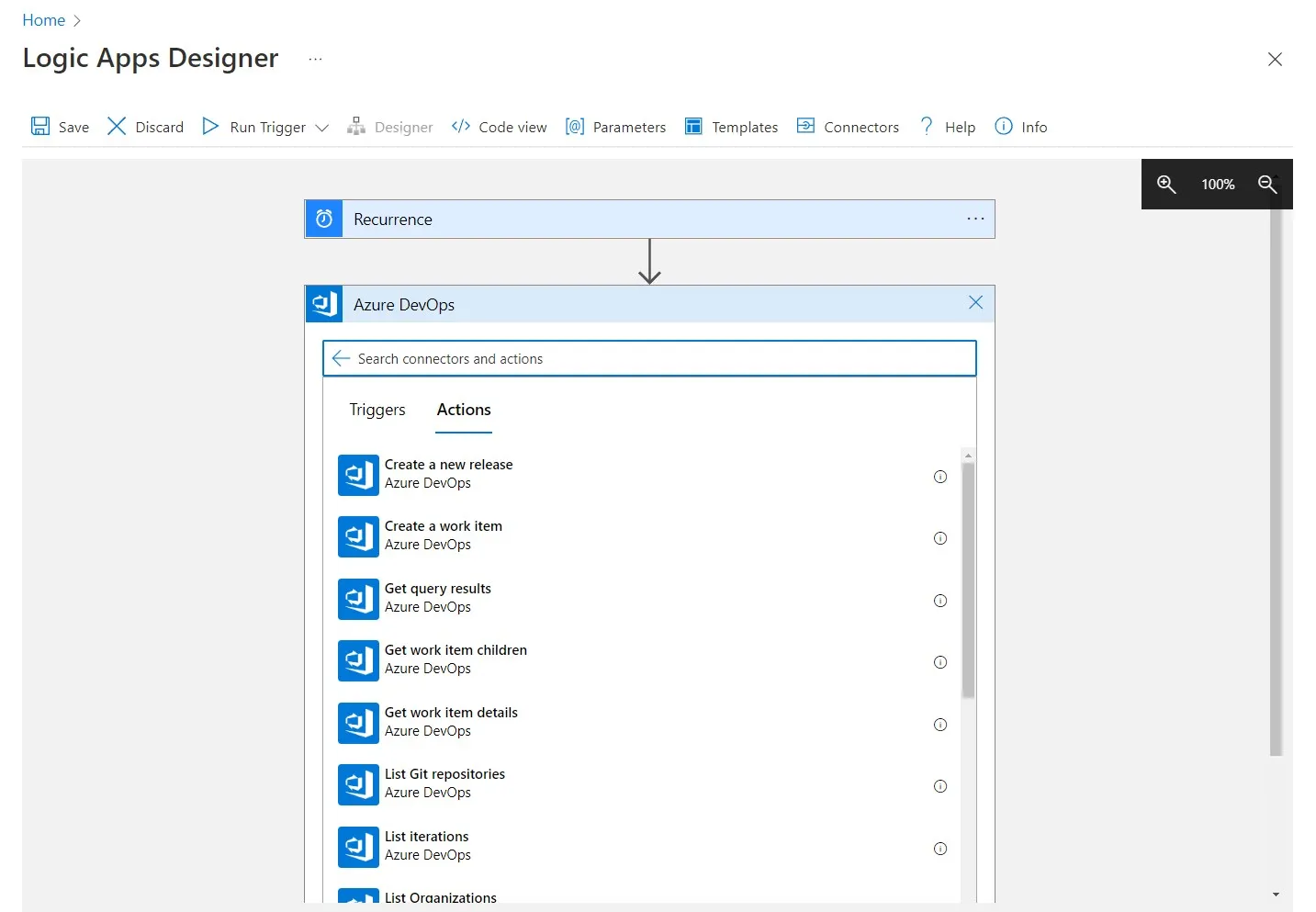Select the Actions tab
The height and width of the screenshot is (912, 1316).
click(x=464, y=410)
